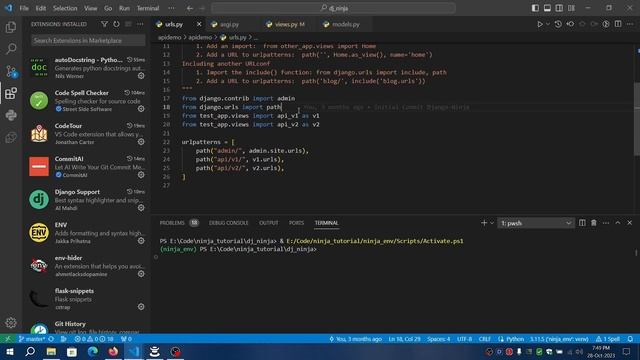This screenshot has width=640, height=360.
Task: Split the editor right
Action: point(618,24)
